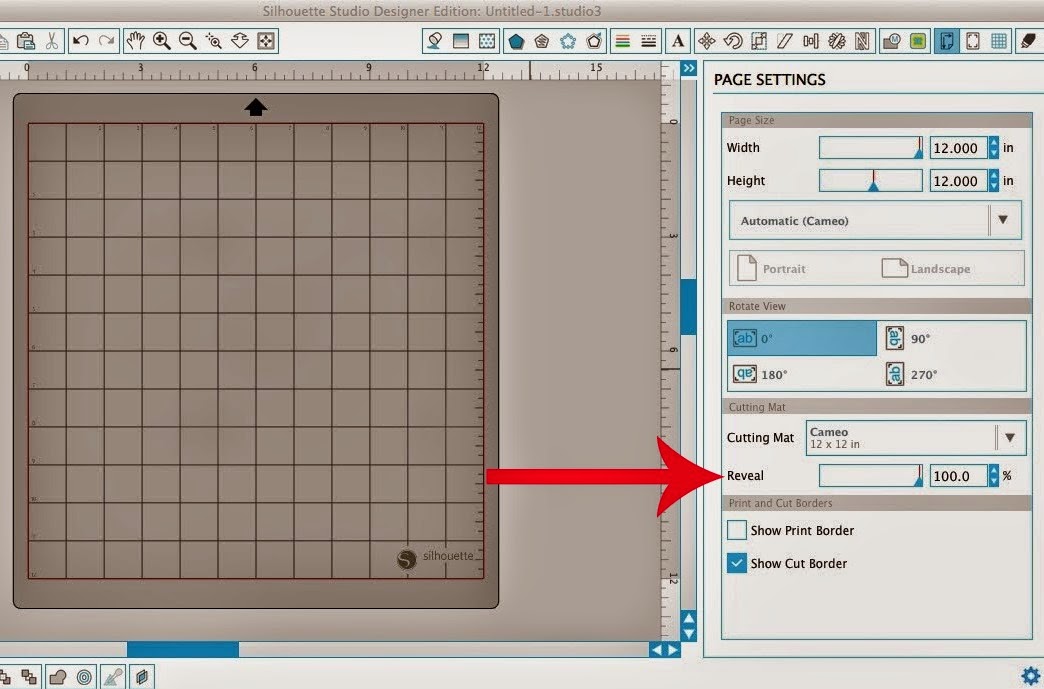The width and height of the screenshot is (1044, 689).
Task: Open the Line Style panel
Action: 649,41
